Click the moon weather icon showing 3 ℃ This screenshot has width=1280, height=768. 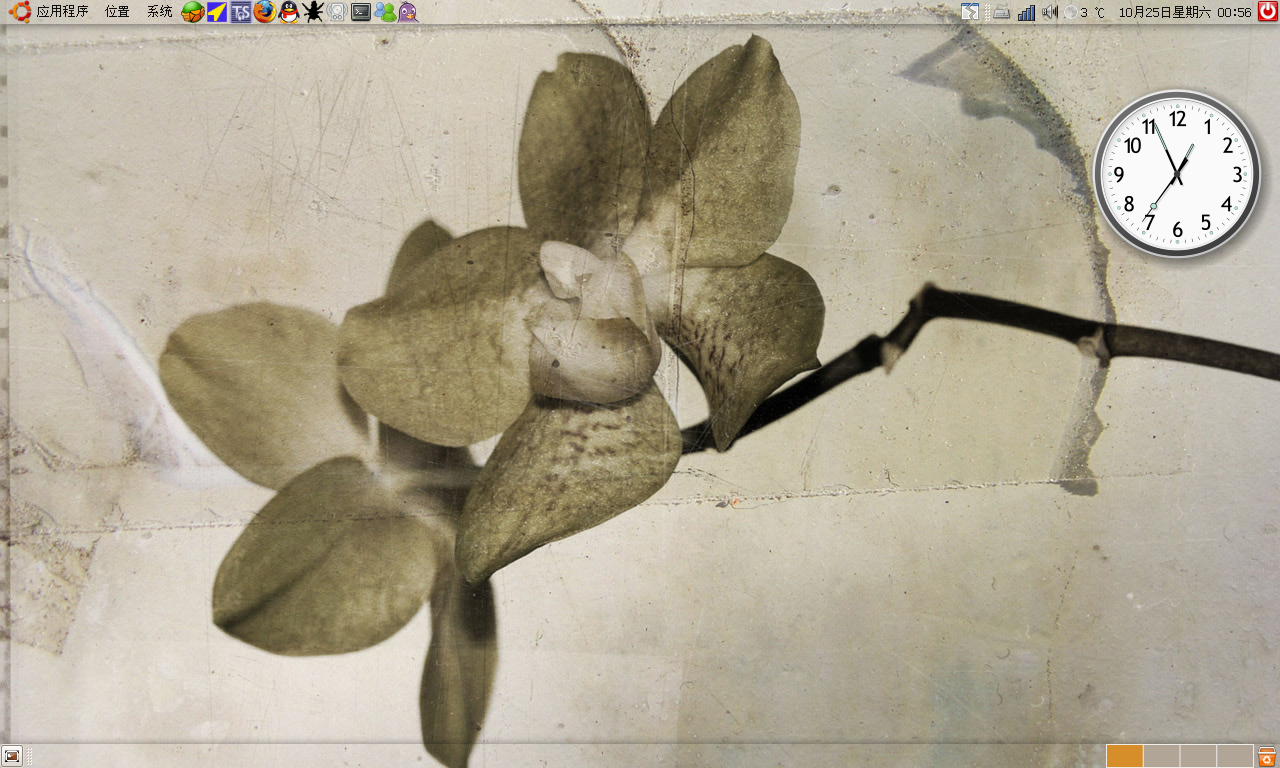[x=1085, y=12]
